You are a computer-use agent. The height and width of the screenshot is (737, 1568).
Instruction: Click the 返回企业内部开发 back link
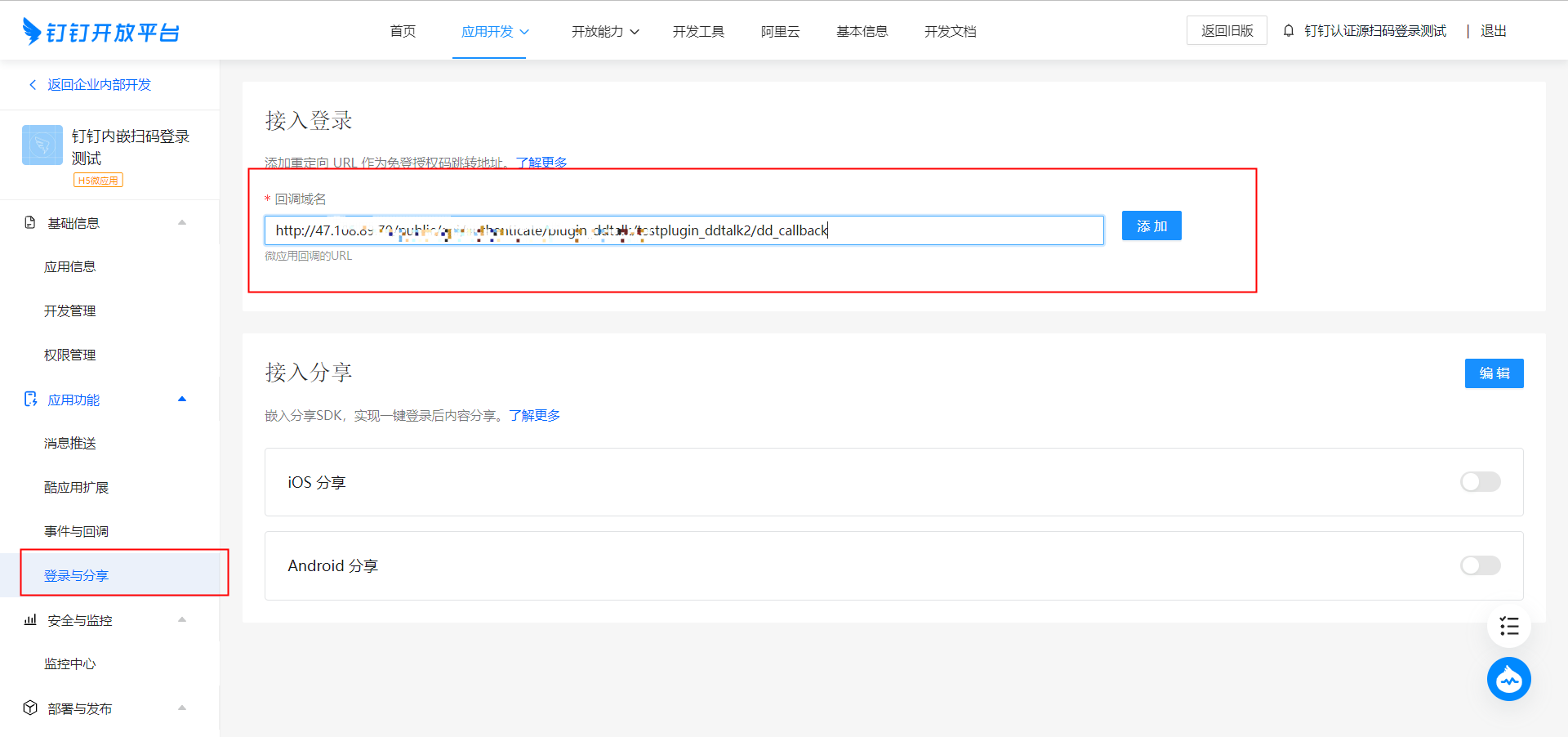pos(98,84)
